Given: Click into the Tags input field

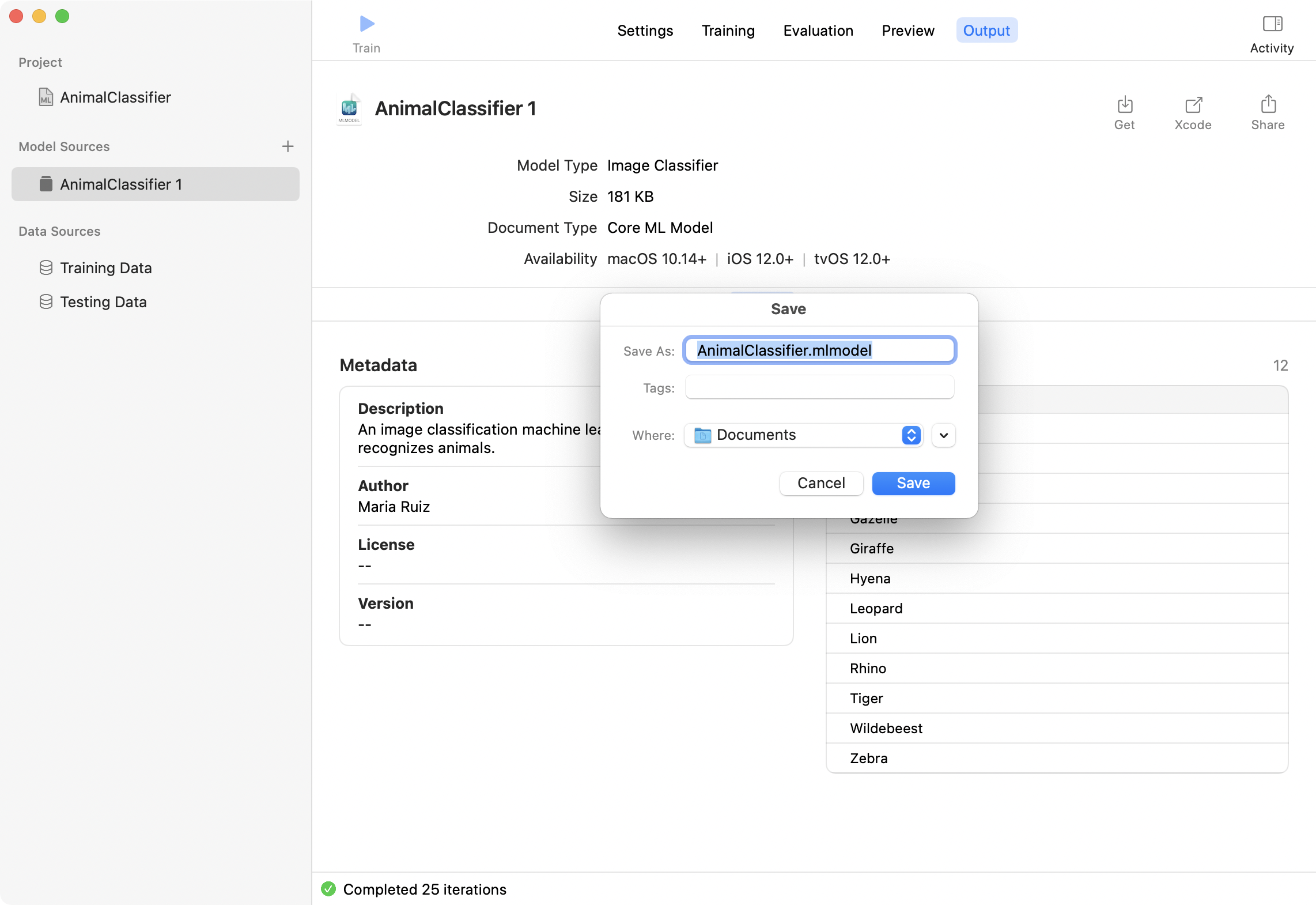Looking at the screenshot, I should tap(819, 387).
